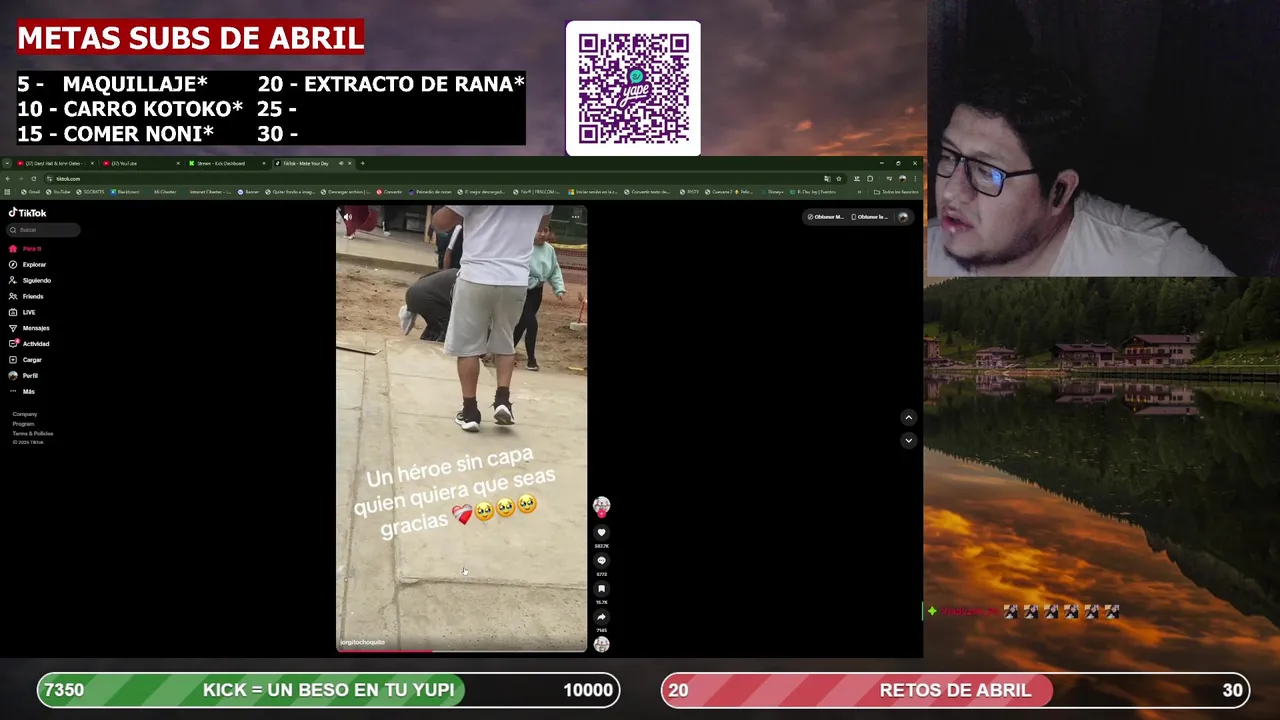Close the Stream - Kick Dashboard tab

click(x=264, y=163)
